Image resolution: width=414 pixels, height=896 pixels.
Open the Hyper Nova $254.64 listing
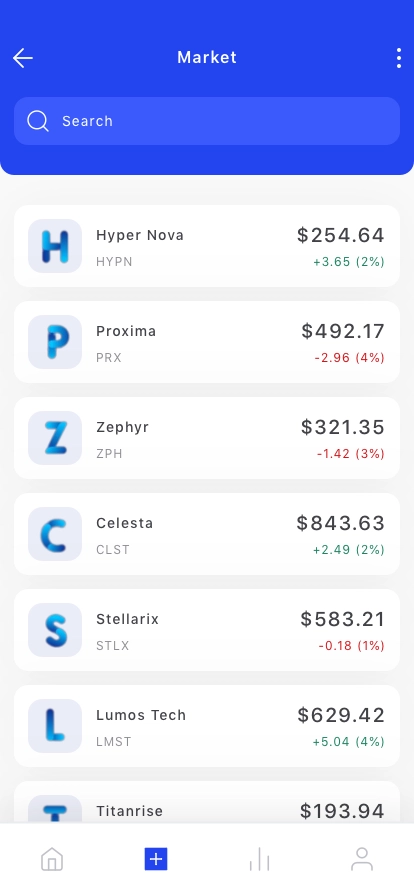(207, 246)
